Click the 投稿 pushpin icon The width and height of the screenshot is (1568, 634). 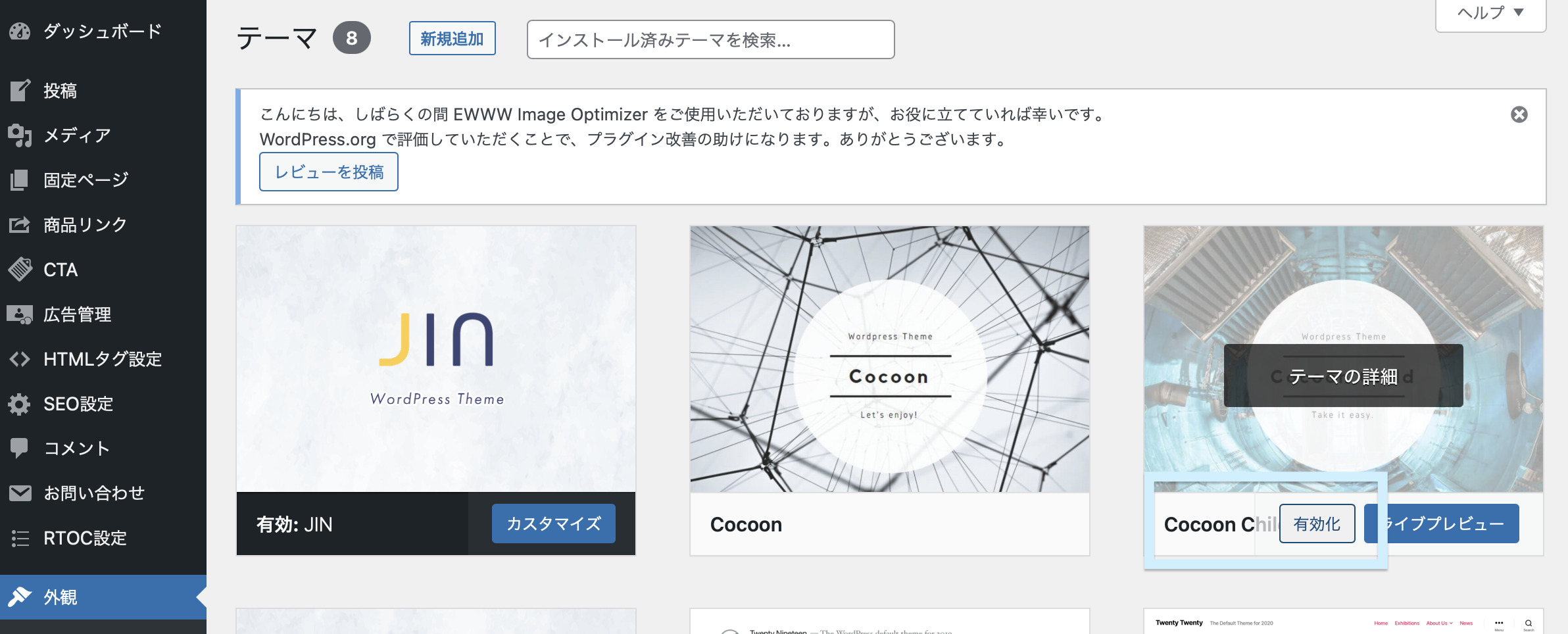[20, 90]
